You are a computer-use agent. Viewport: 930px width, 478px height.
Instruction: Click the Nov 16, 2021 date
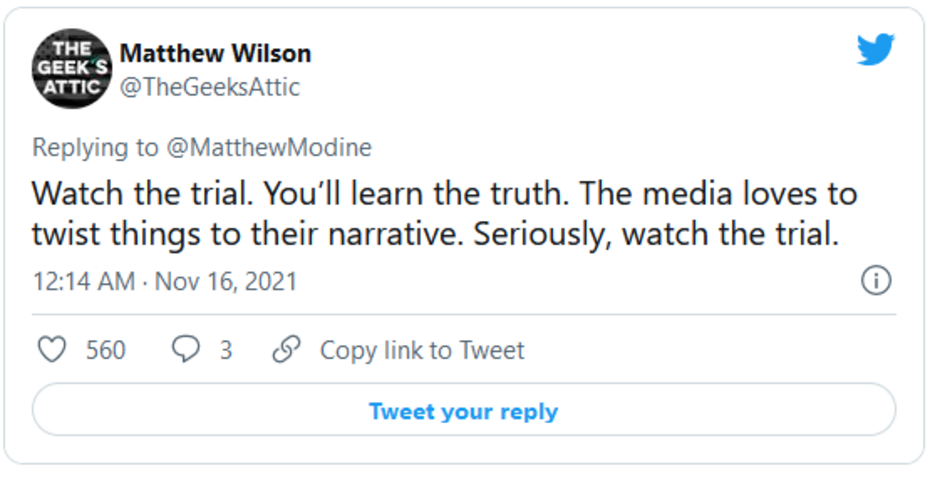pyautogui.click(x=225, y=282)
